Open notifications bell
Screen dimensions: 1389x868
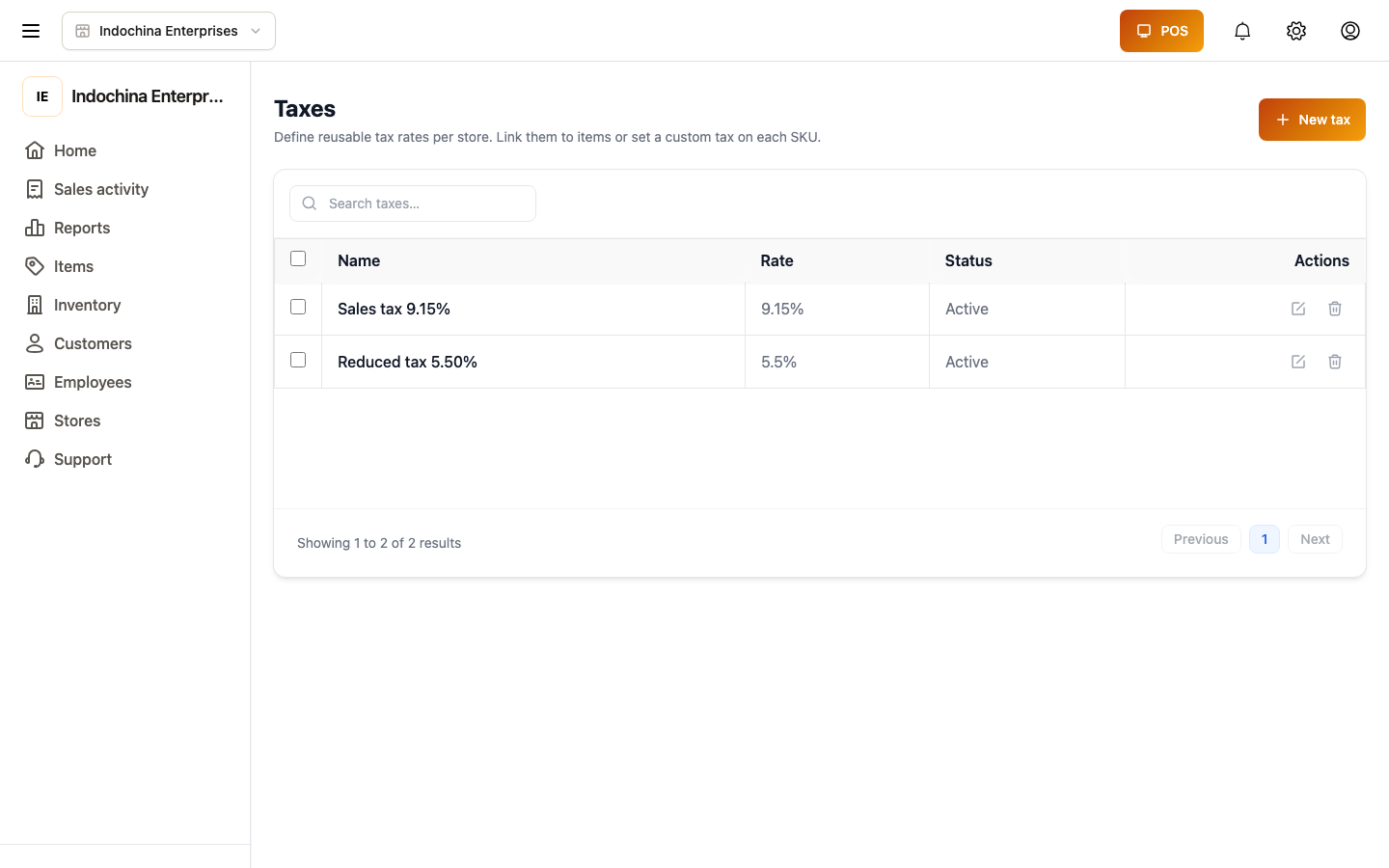click(x=1242, y=31)
